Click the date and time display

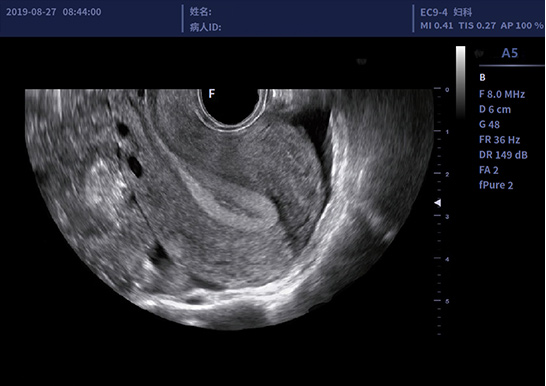(x=54, y=12)
